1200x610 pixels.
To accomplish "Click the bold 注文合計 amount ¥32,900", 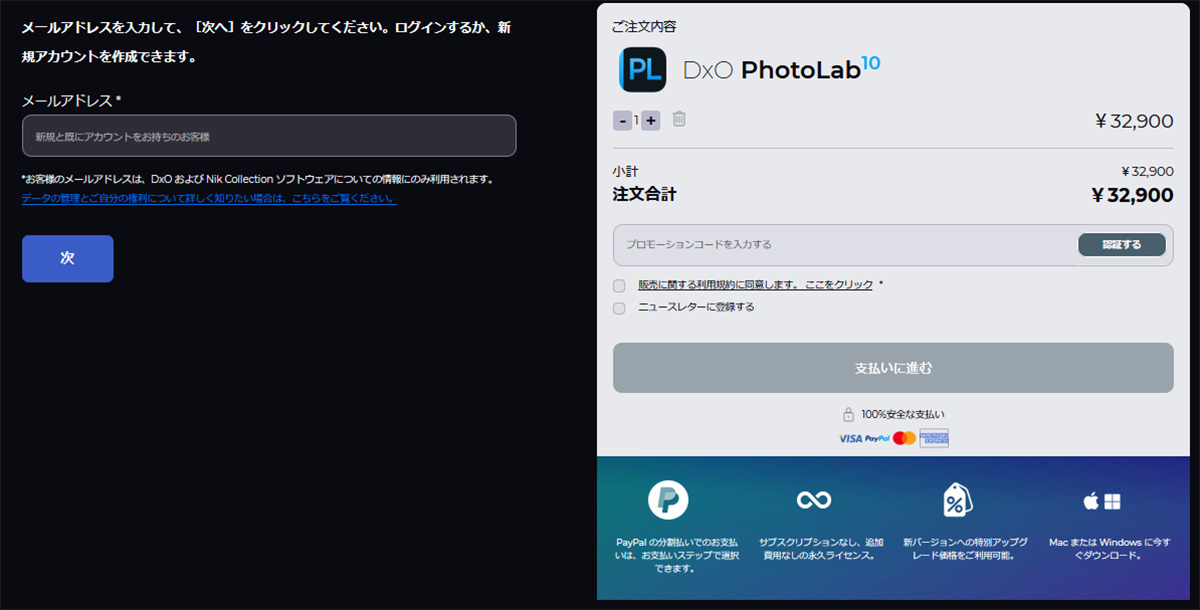I will (x=1132, y=195).
